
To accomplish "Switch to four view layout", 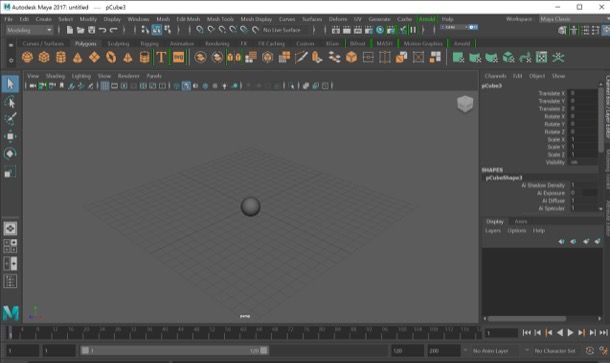I will [x=10, y=246].
